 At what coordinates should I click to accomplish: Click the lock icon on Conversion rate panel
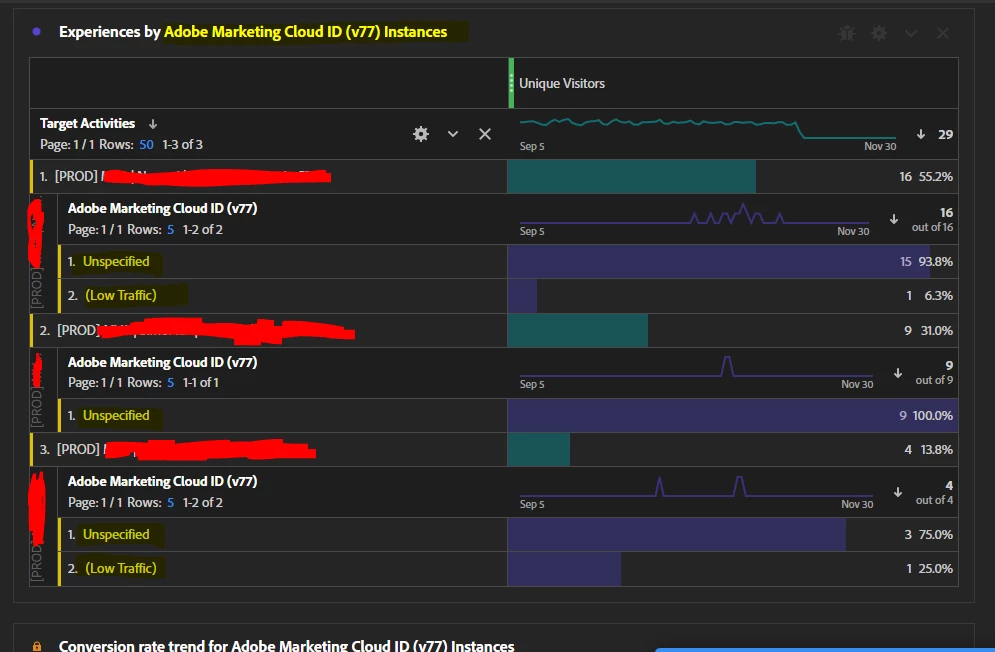coord(37,646)
